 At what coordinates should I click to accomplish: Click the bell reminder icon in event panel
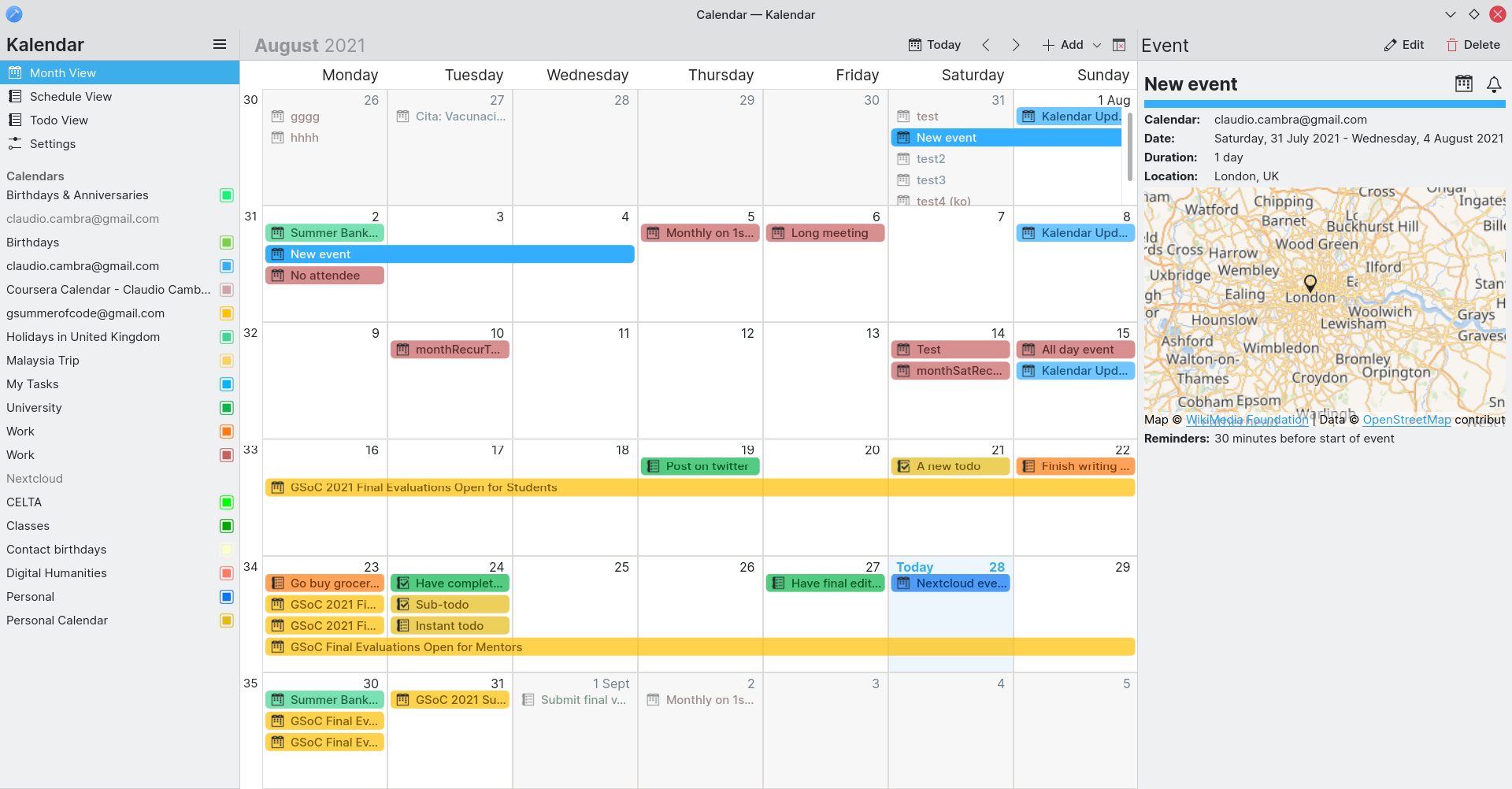pos(1494,84)
